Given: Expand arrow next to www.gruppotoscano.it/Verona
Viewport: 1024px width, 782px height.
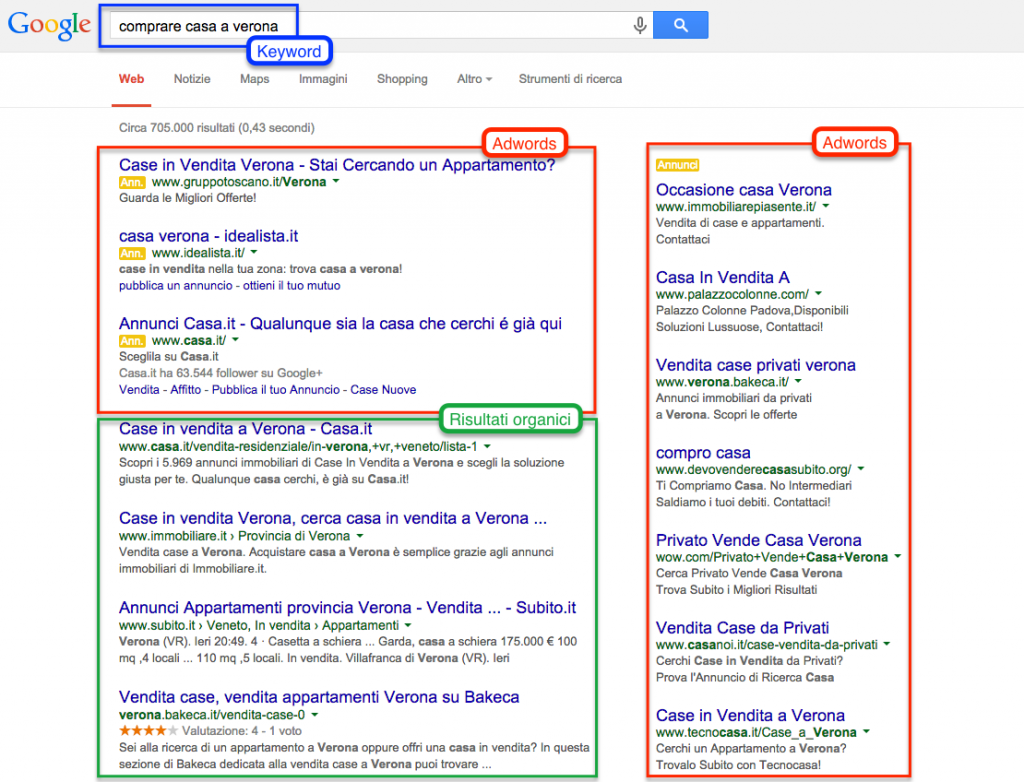Looking at the screenshot, I should click(336, 181).
